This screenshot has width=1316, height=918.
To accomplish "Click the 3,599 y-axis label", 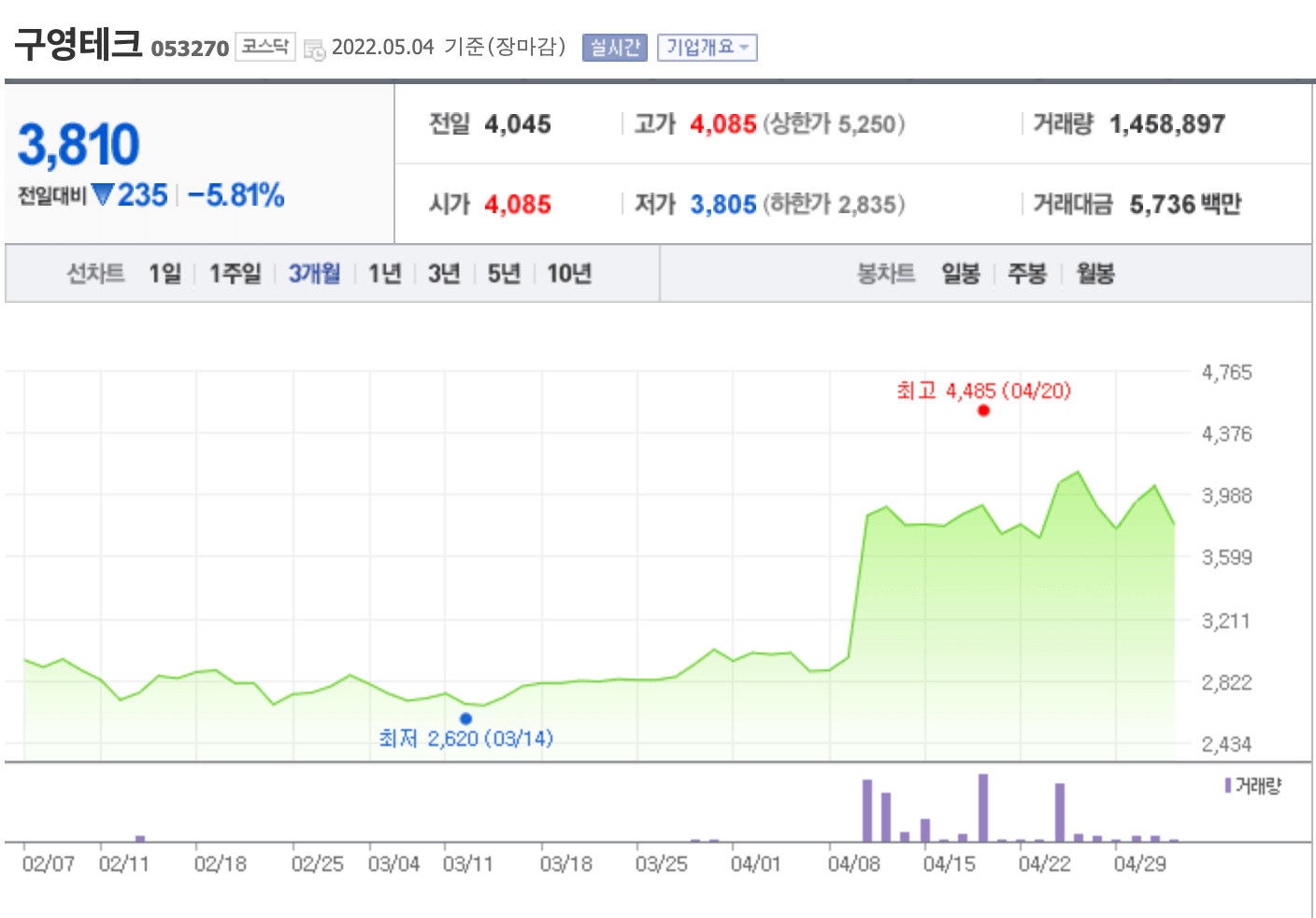I will (x=1226, y=558).
